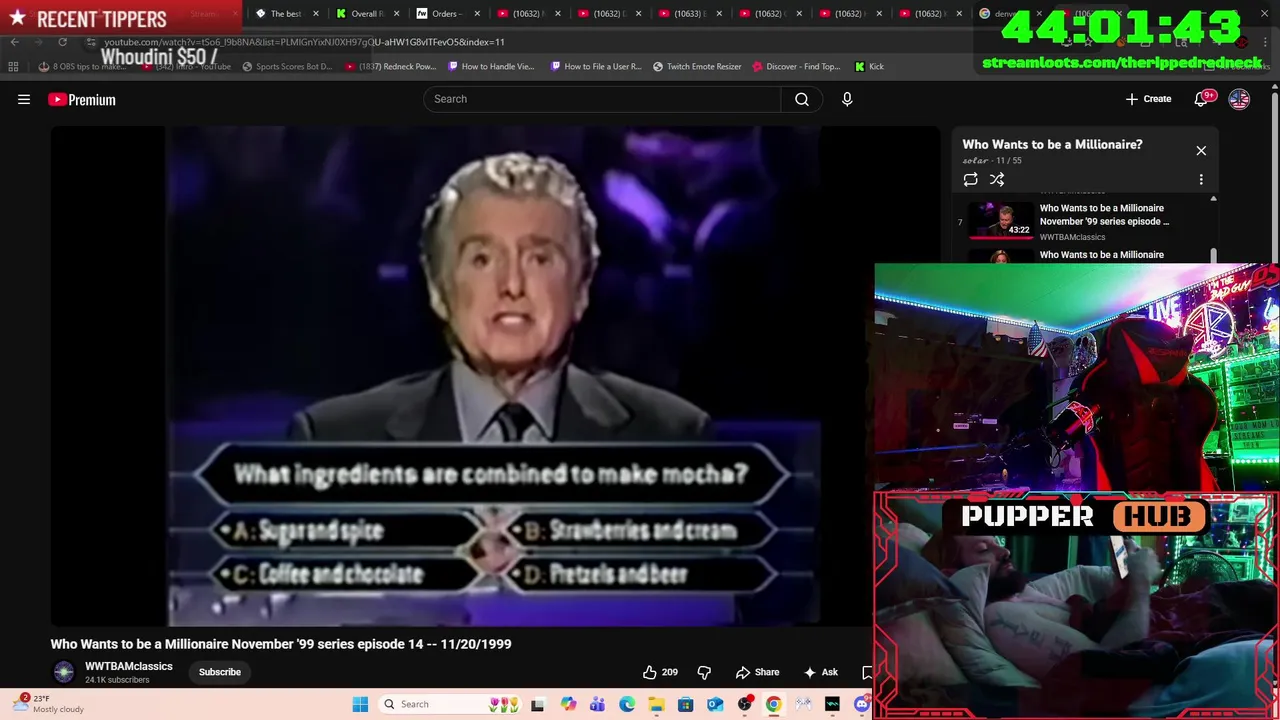Click the Create button

click(1148, 99)
